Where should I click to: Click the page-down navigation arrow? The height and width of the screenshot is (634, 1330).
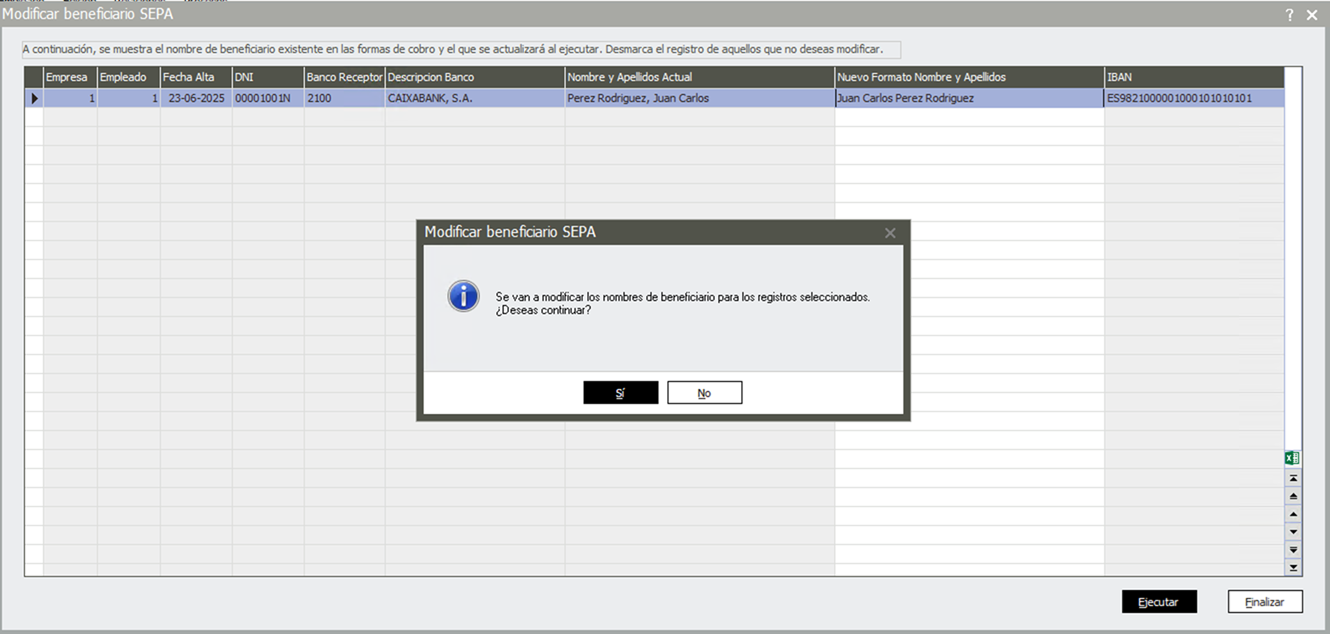pos(1293,549)
